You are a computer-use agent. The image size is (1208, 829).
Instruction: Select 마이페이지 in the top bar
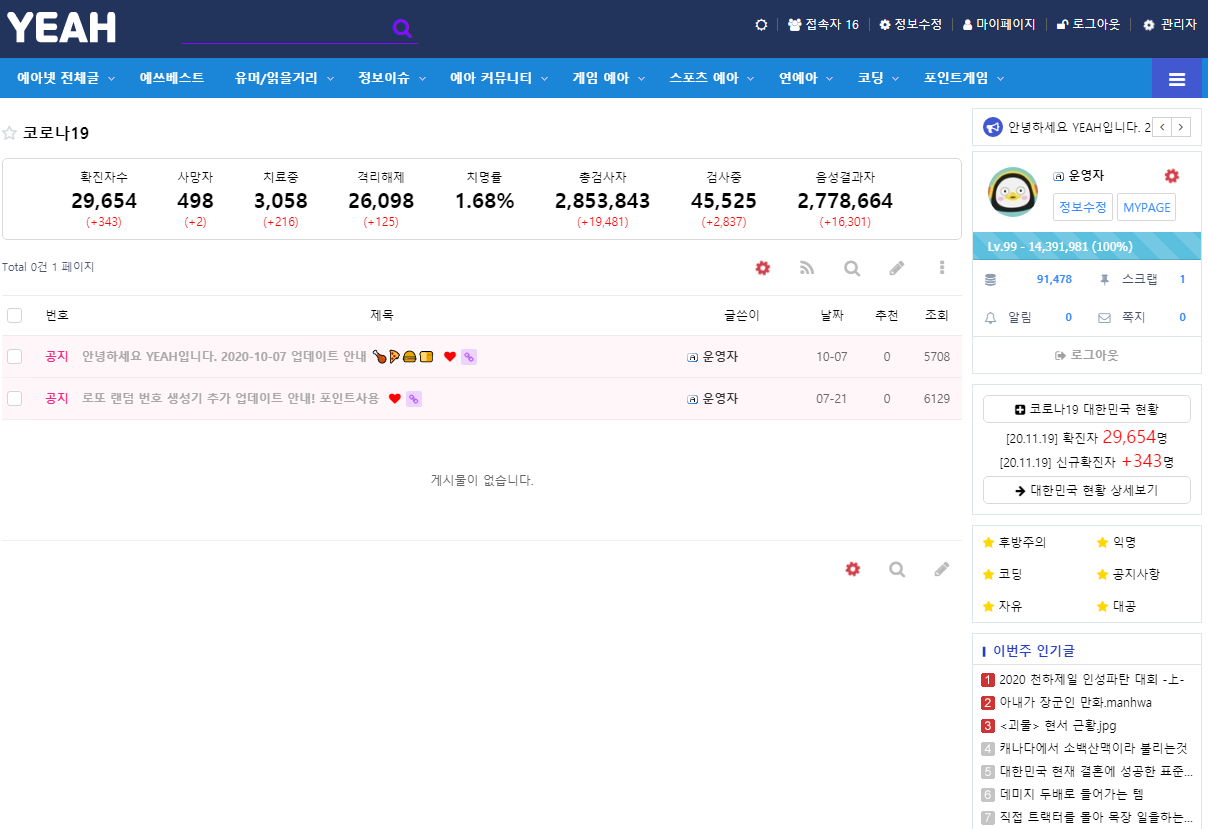point(998,24)
